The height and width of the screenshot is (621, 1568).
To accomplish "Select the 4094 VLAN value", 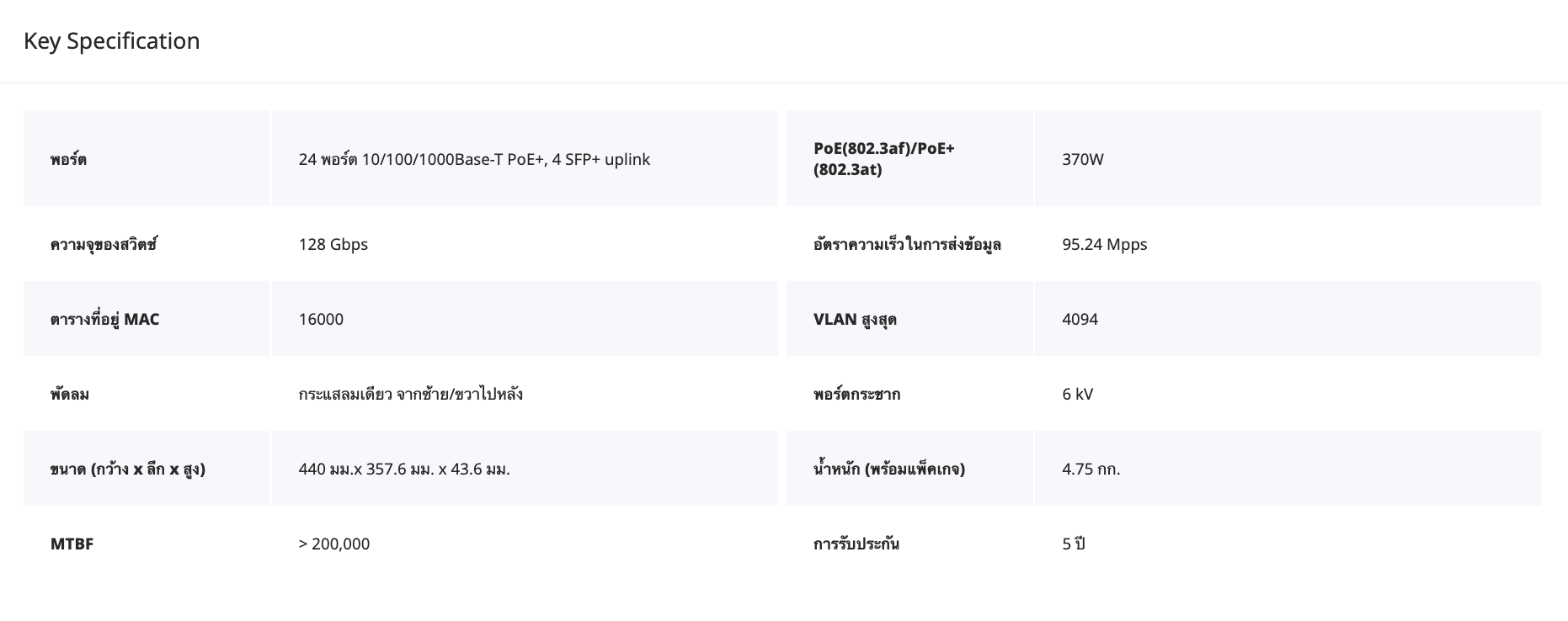I will pyautogui.click(x=1080, y=319).
